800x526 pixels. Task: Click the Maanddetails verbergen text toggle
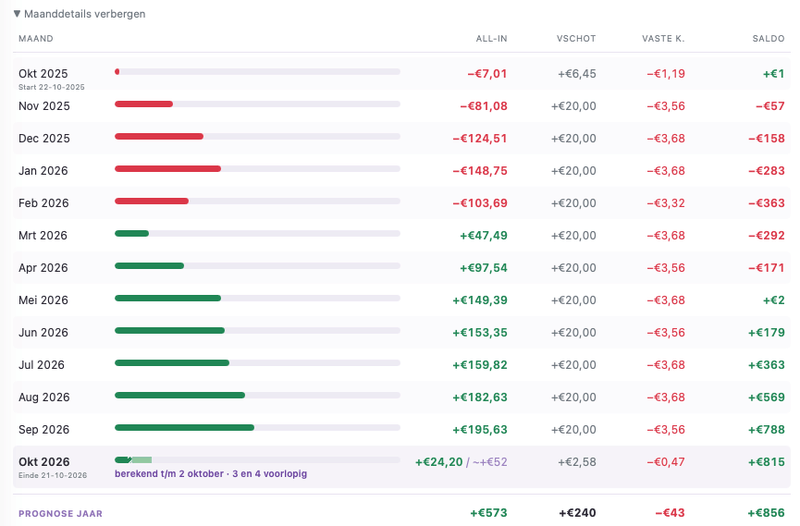click(85, 14)
